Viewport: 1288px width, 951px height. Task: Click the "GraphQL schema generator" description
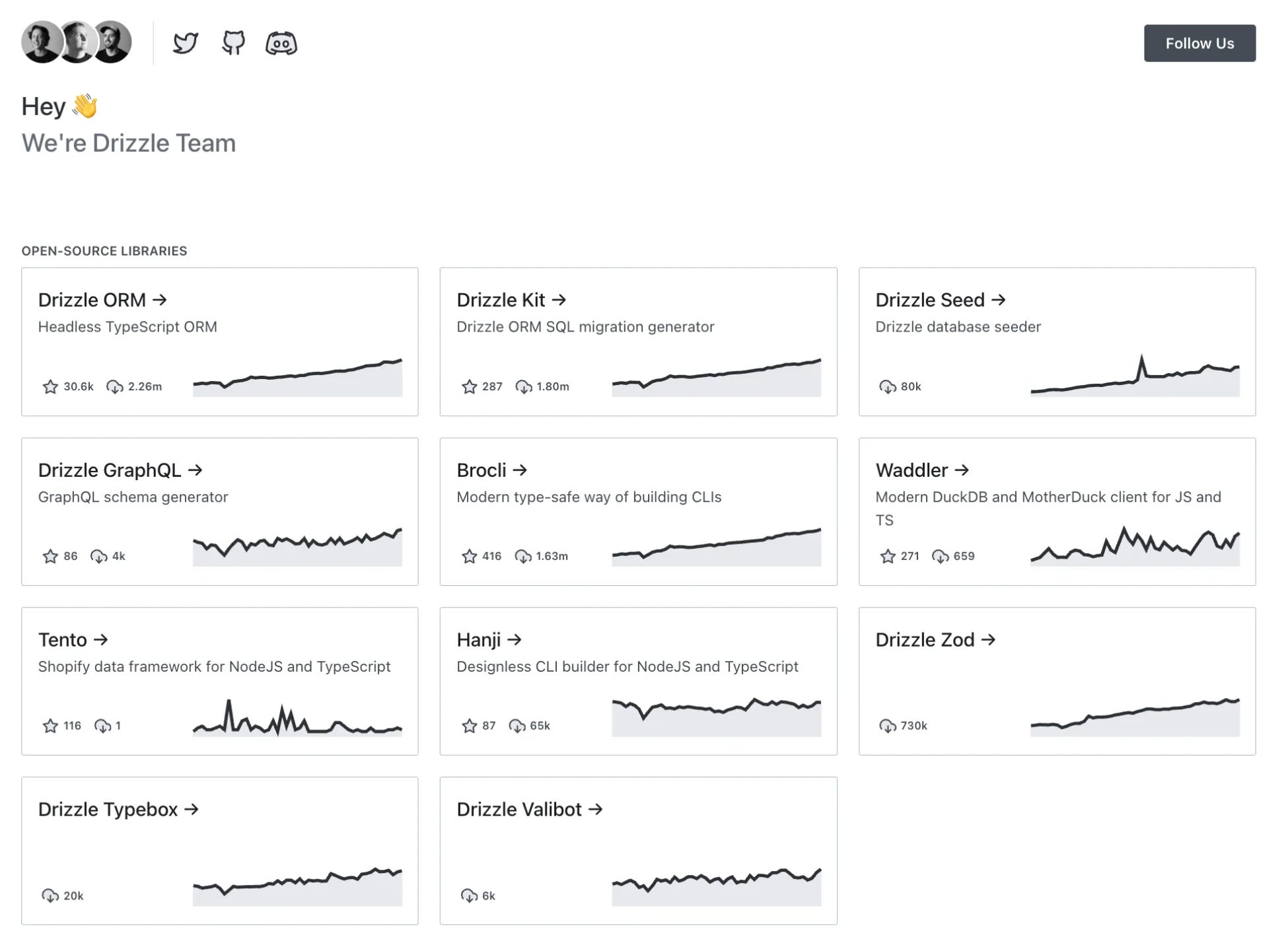pyautogui.click(x=133, y=497)
